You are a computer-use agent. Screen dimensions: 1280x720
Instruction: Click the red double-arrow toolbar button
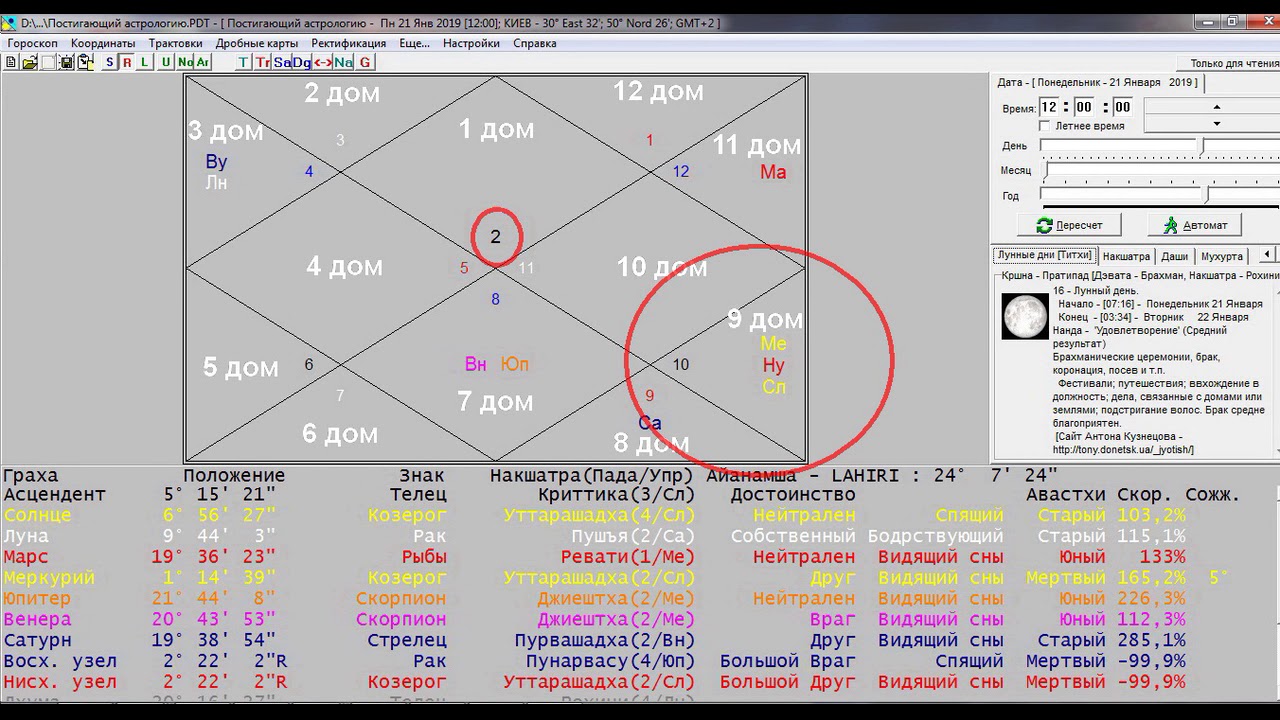tap(323, 62)
